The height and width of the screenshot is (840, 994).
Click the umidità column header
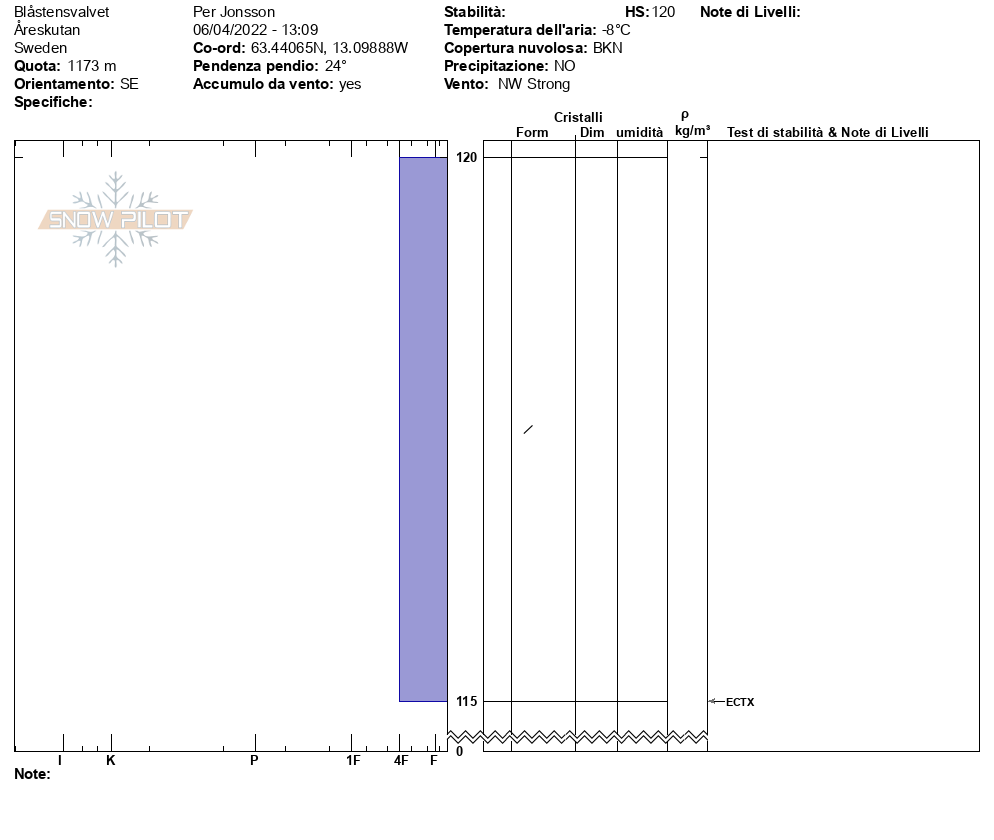pyautogui.click(x=639, y=132)
